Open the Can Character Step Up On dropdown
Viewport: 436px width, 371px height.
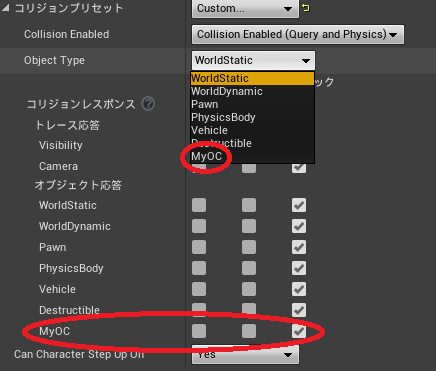pyautogui.click(x=245, y=355)
